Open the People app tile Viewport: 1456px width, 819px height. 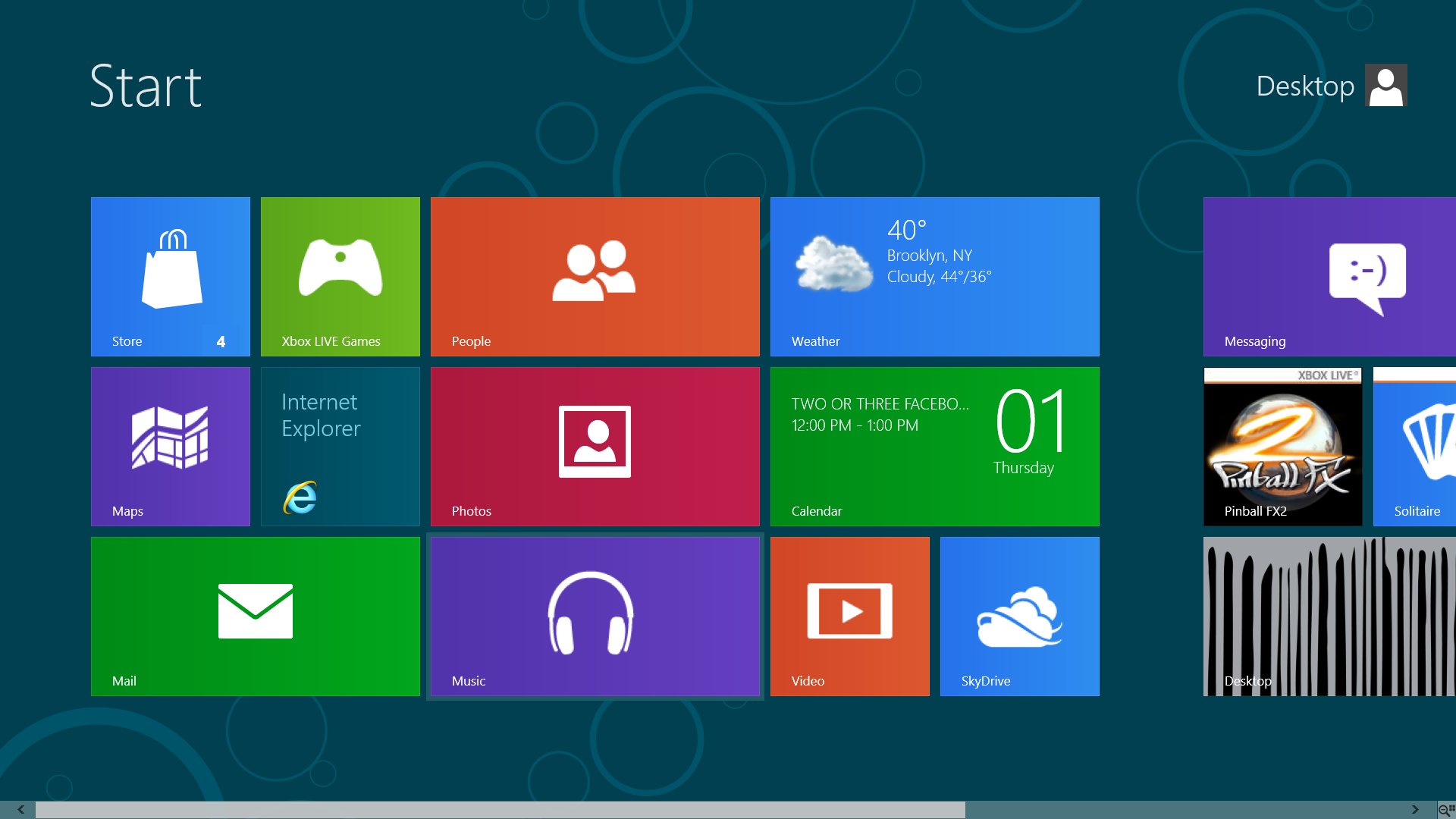[x=595, y=277]
